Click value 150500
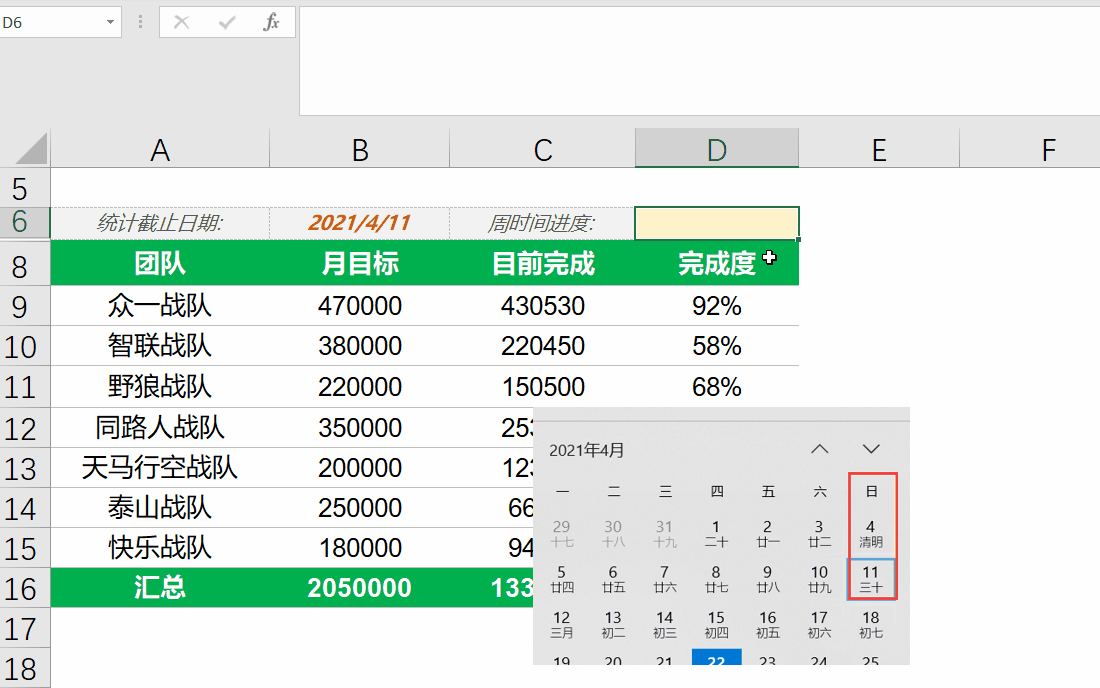This screenshot has height=688, width=1100. 542,386
